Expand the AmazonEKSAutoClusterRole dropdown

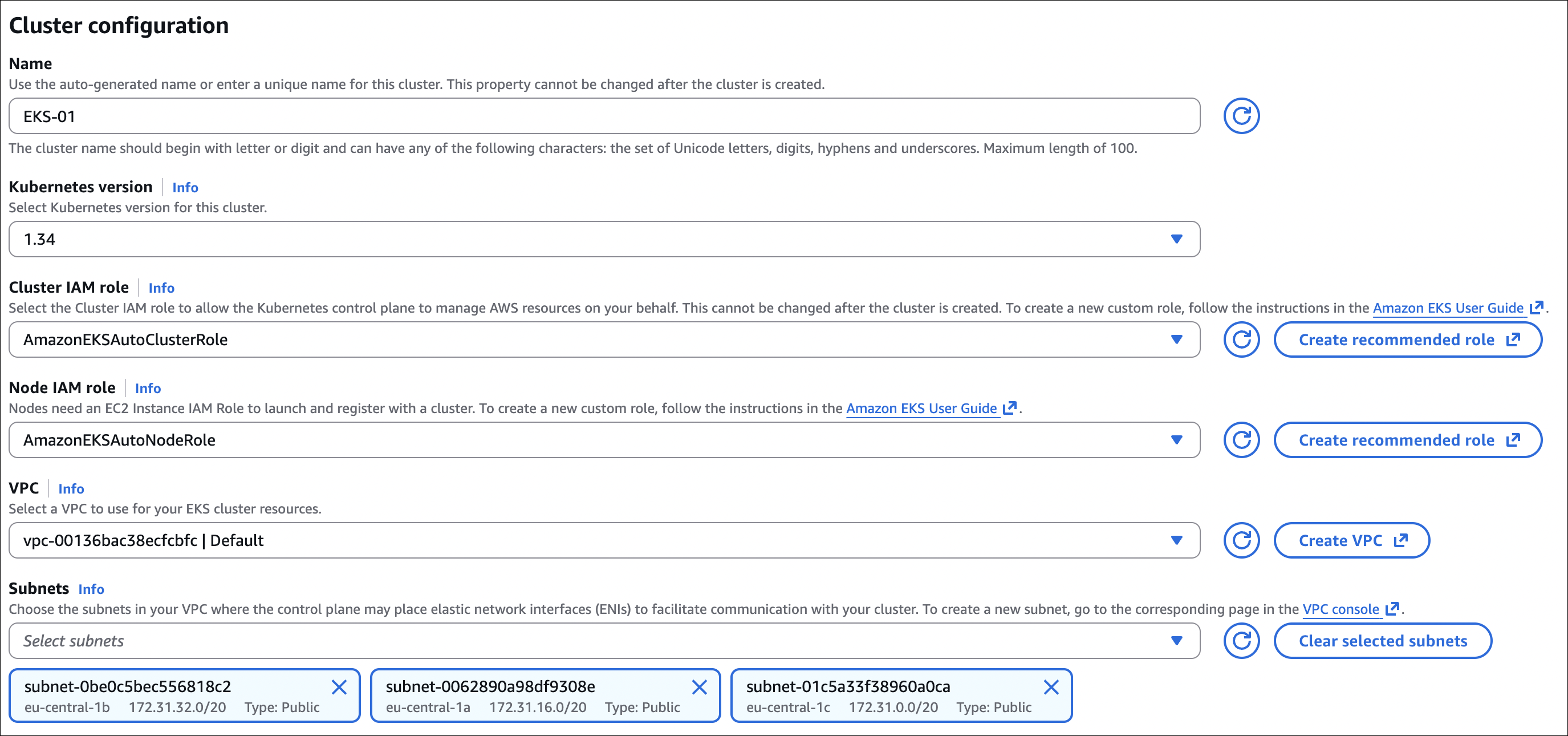(604, 339)
